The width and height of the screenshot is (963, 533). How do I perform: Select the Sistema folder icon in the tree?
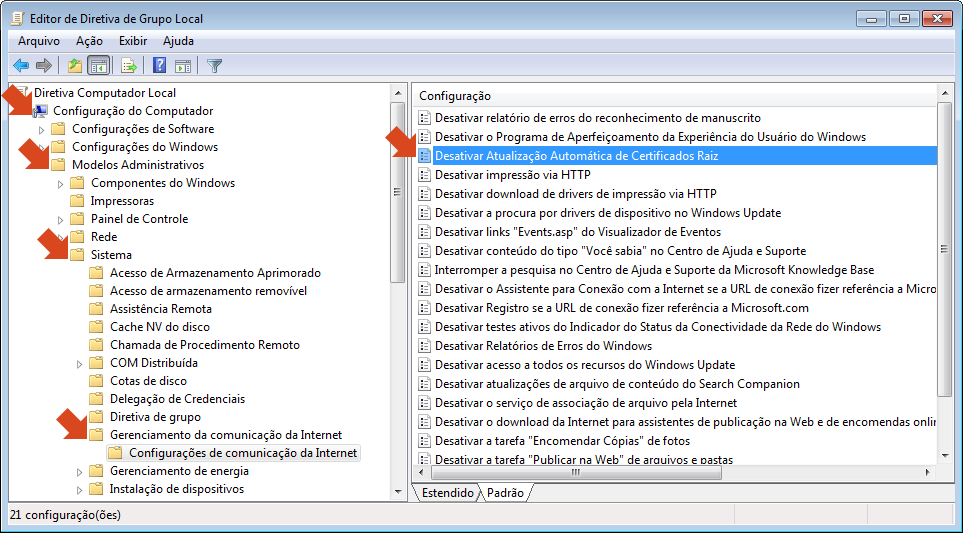click(x=77, y=255)
